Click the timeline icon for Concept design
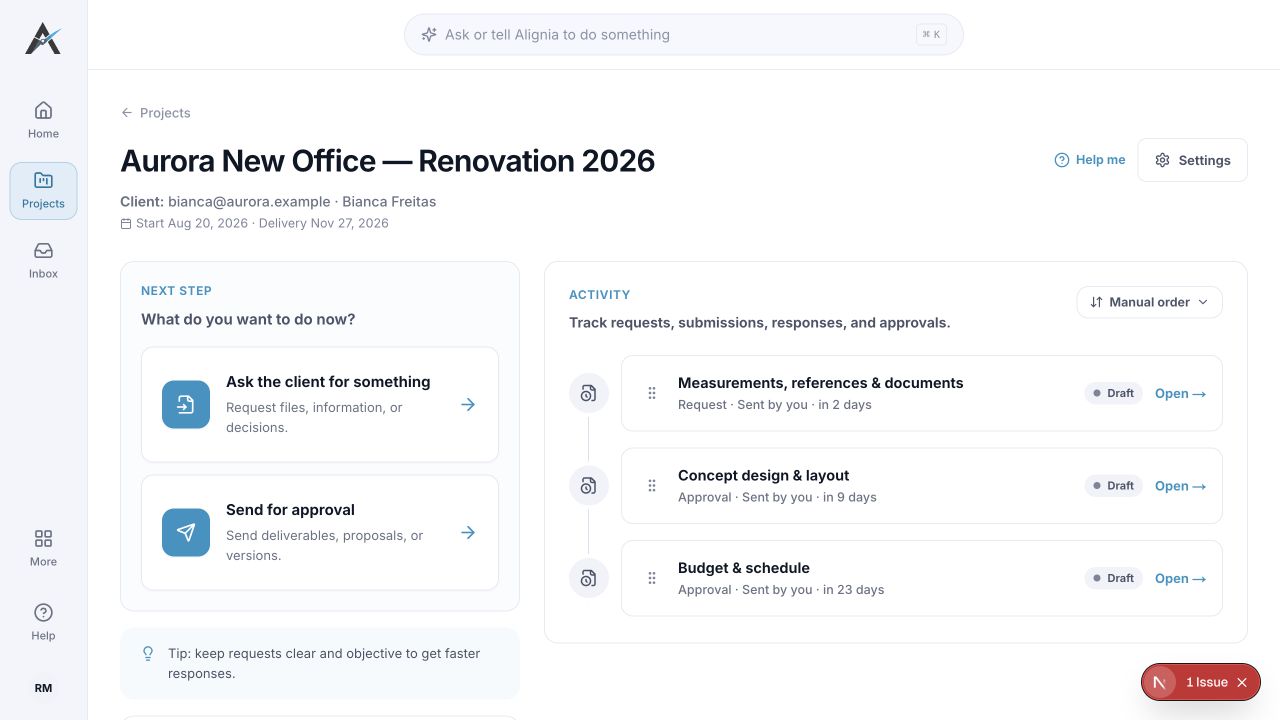 pyautogui.click(x=588, y=485)
